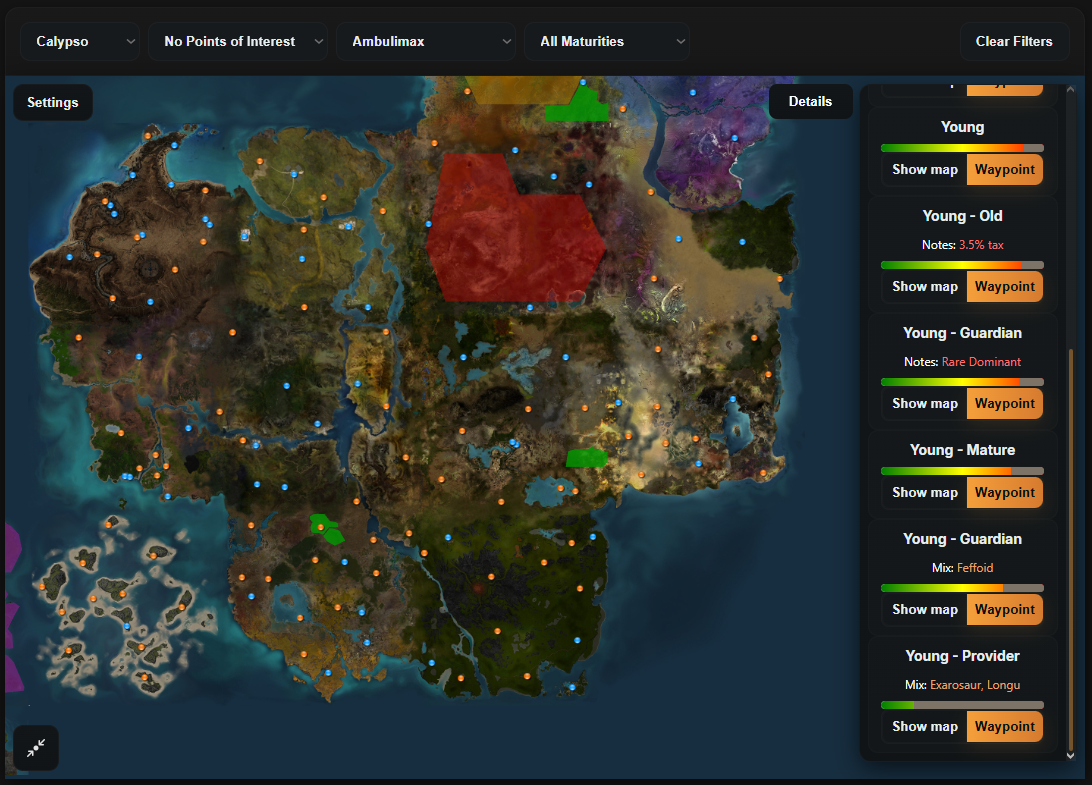Toggle the Details panel button
The height and width of the screenshot is (785, 1092).
pos(810,102)
